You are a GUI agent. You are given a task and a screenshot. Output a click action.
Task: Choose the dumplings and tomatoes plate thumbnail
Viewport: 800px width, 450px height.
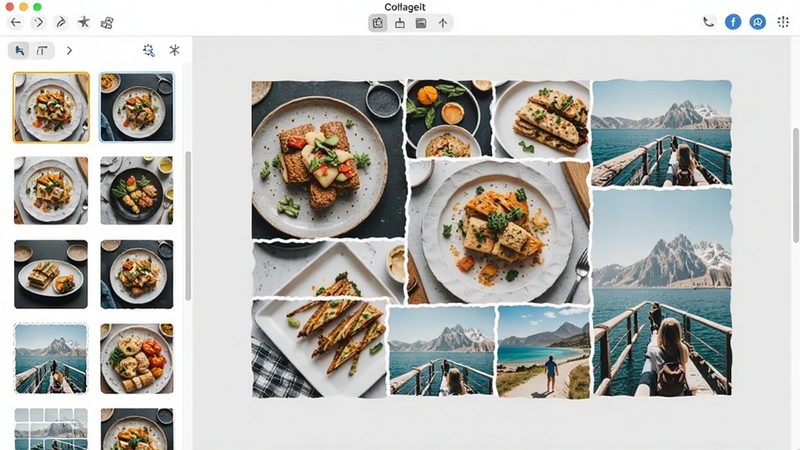[136, 358]
